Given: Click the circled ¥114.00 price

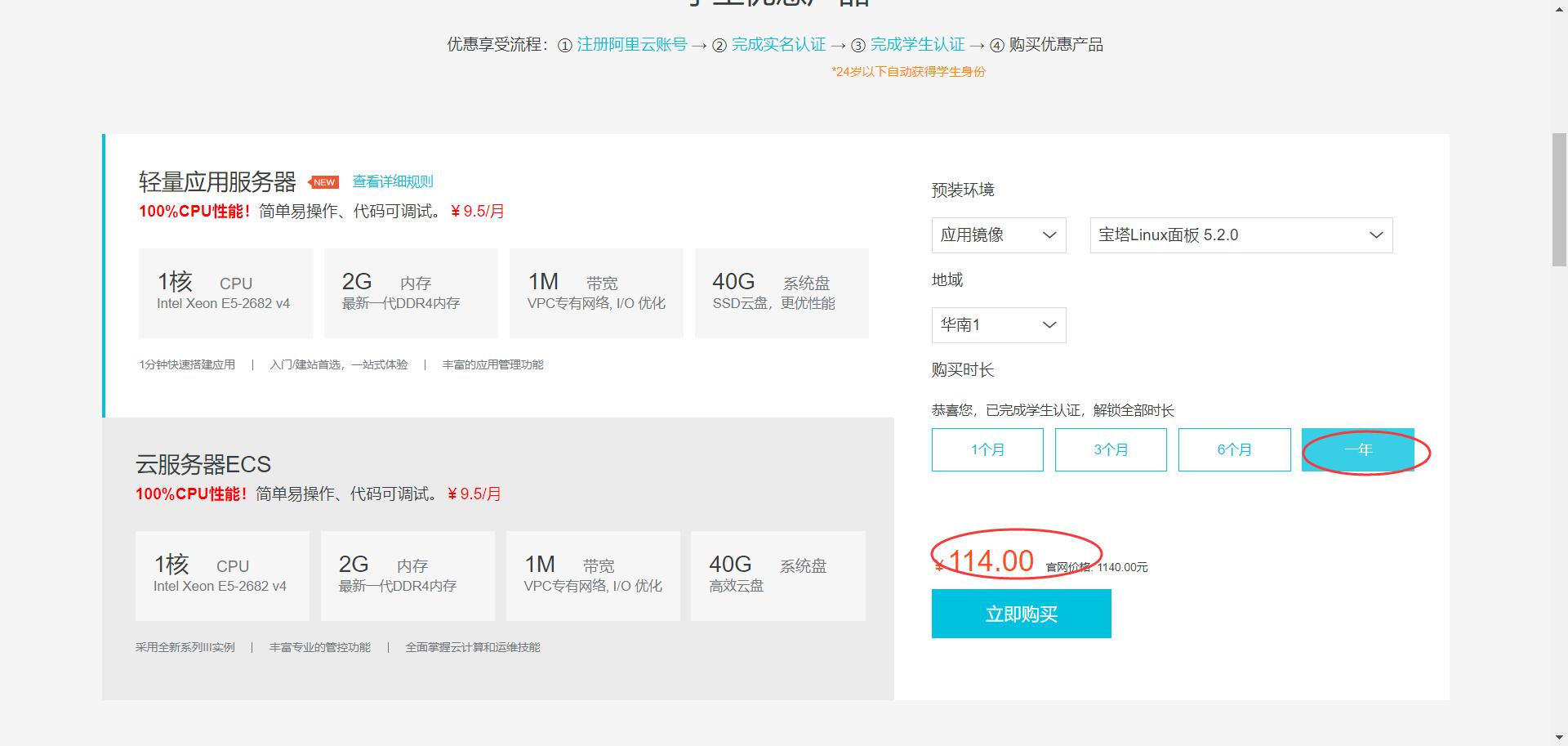Looking at the screenshot, I should click(987, 561).
